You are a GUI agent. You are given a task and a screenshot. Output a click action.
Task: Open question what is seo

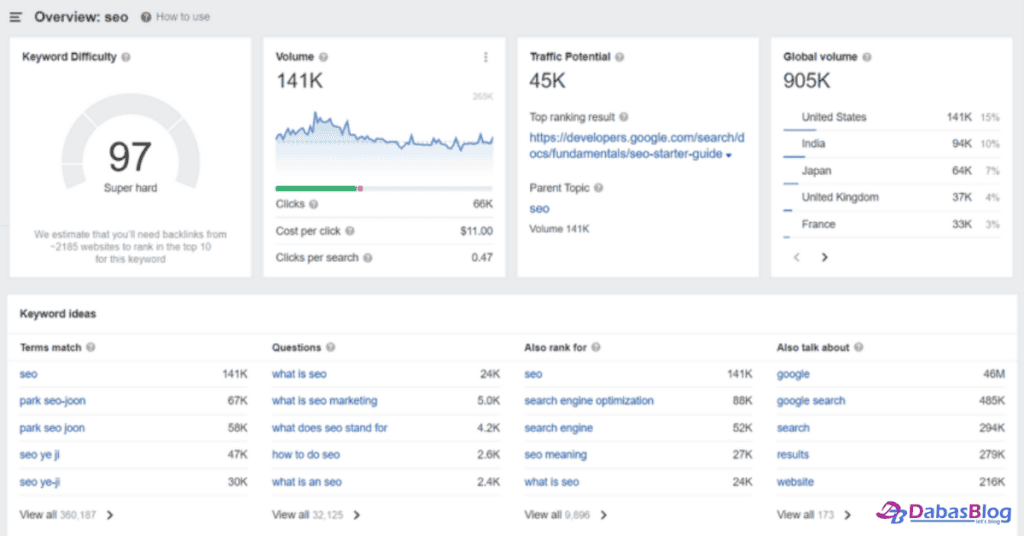[299, 374]
